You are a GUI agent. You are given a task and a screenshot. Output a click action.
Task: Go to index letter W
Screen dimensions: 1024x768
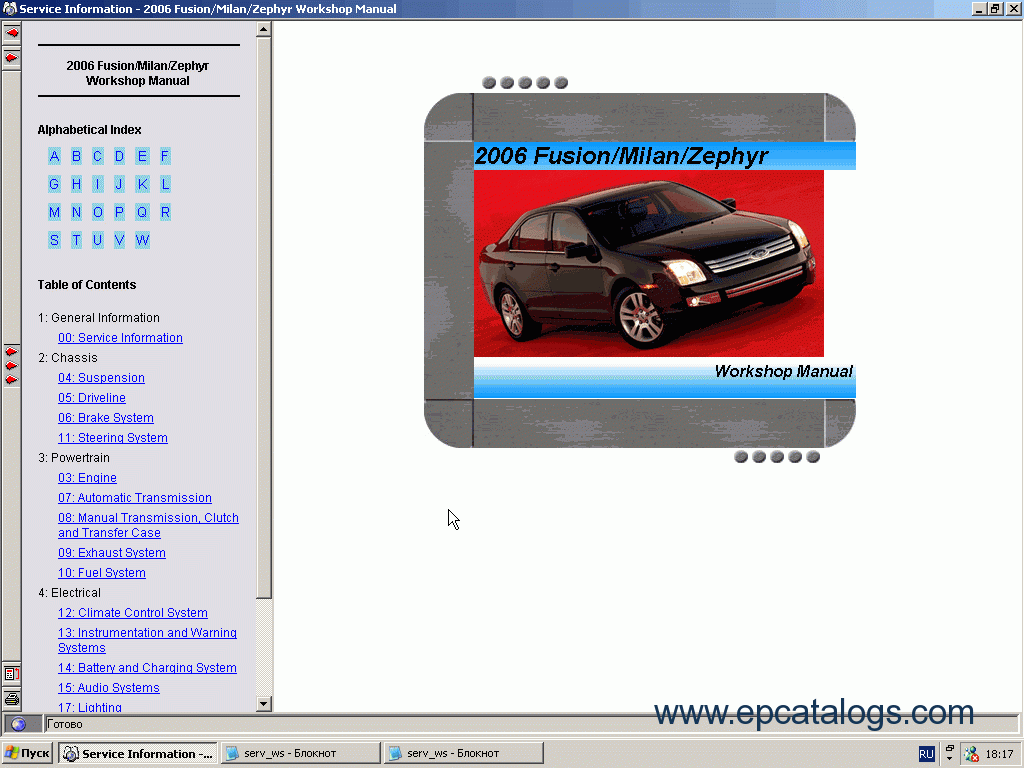142,240
